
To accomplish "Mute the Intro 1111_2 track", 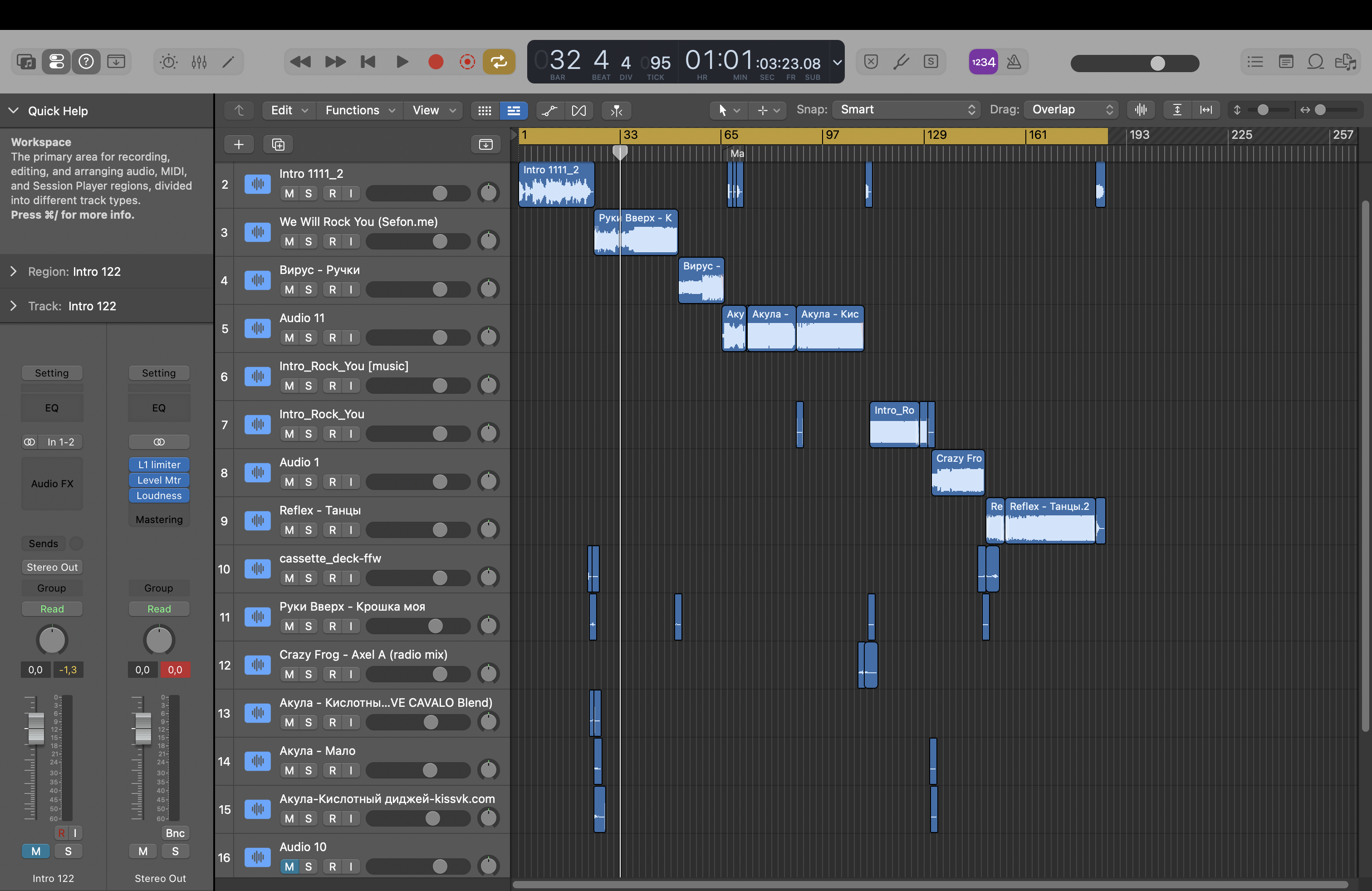I will pos(289,194).
